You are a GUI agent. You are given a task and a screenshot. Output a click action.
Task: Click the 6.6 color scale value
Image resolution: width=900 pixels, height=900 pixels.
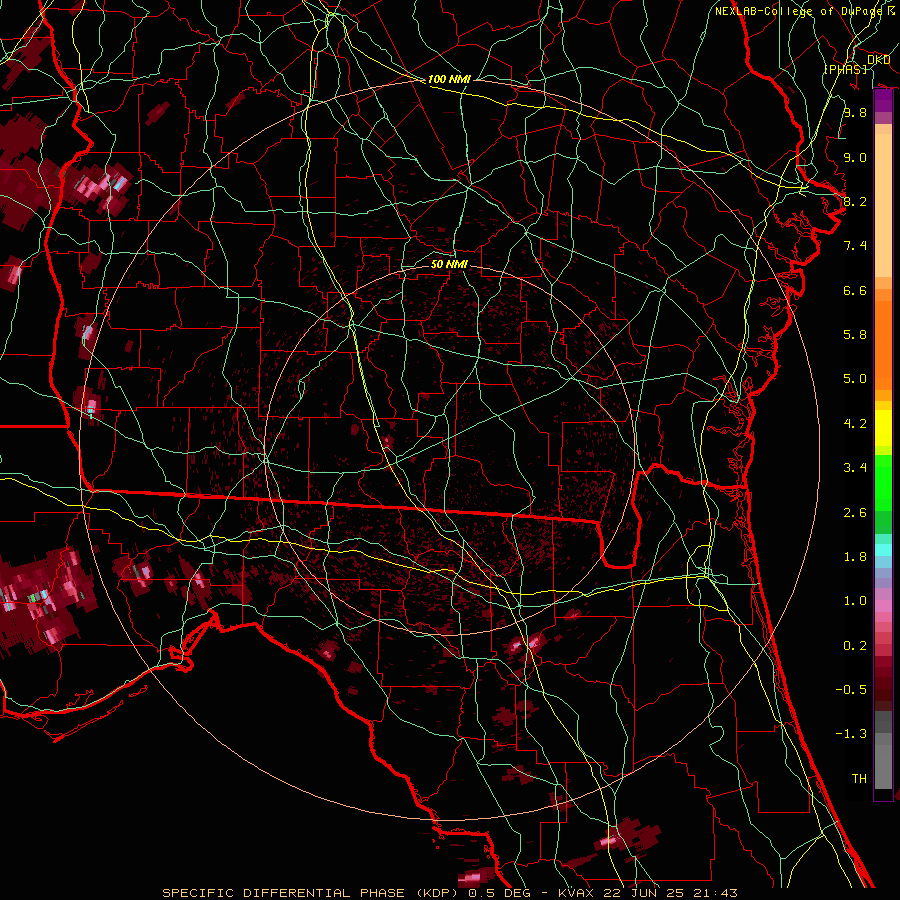(855, 290)
